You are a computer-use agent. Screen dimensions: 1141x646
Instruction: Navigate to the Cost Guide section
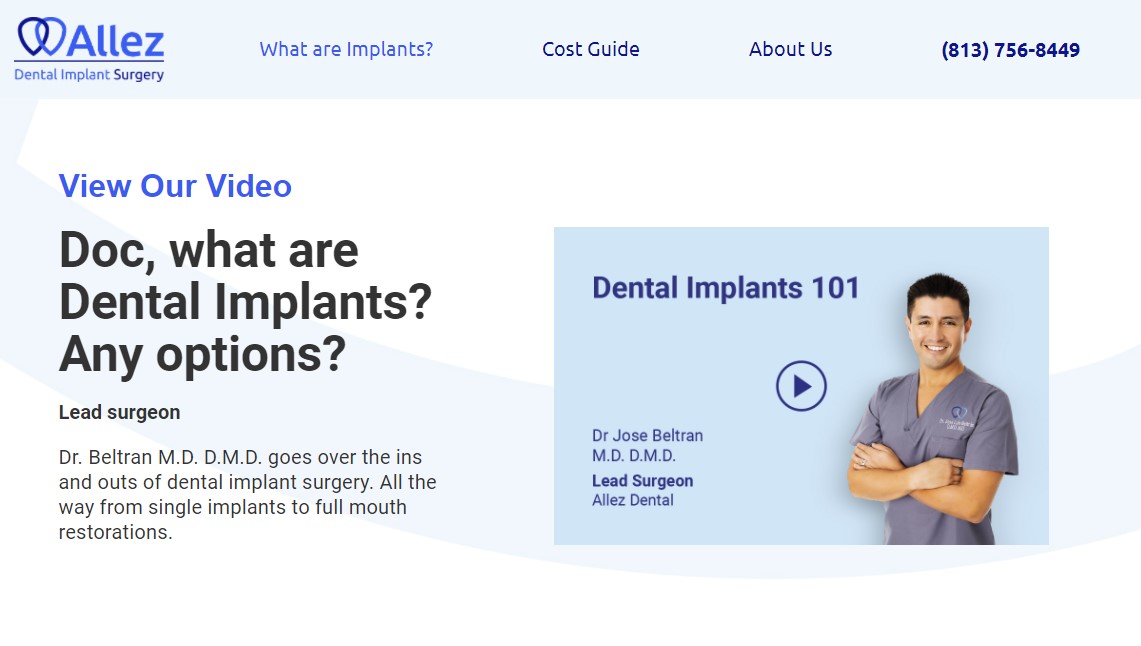coord(590,48)
